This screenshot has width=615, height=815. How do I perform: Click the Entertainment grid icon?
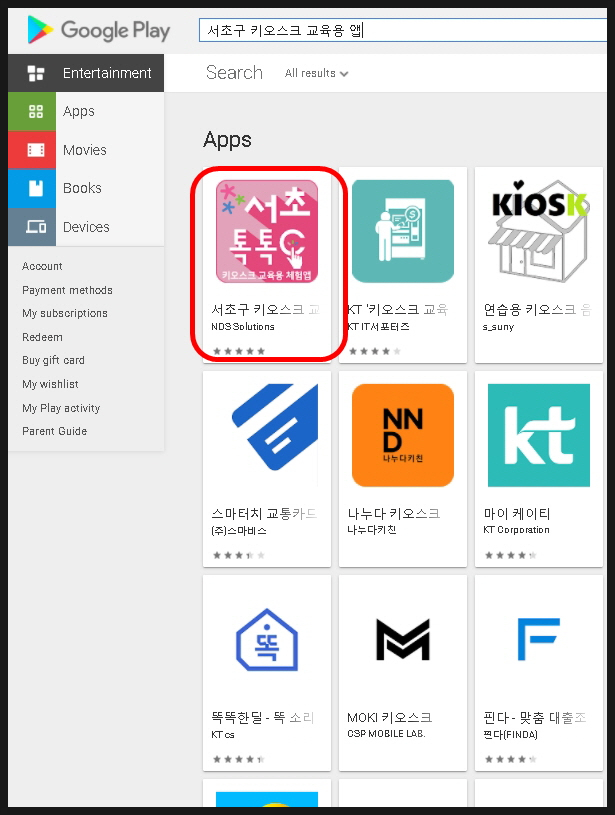pos(36,73)
